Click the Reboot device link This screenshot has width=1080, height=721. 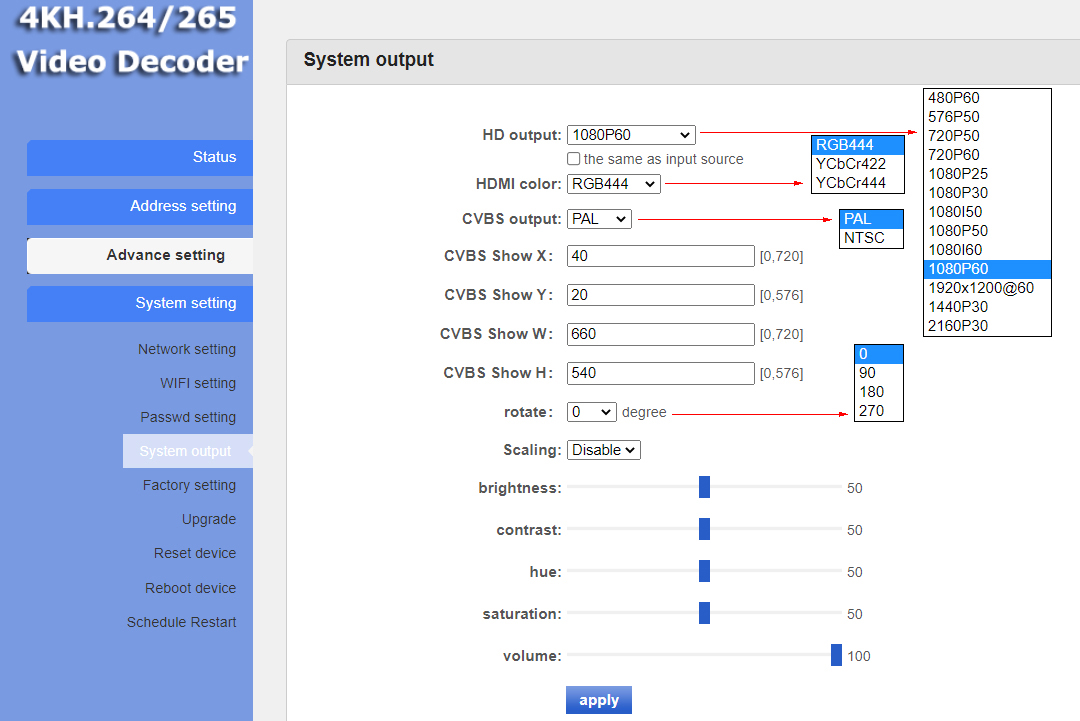point(190,588)
